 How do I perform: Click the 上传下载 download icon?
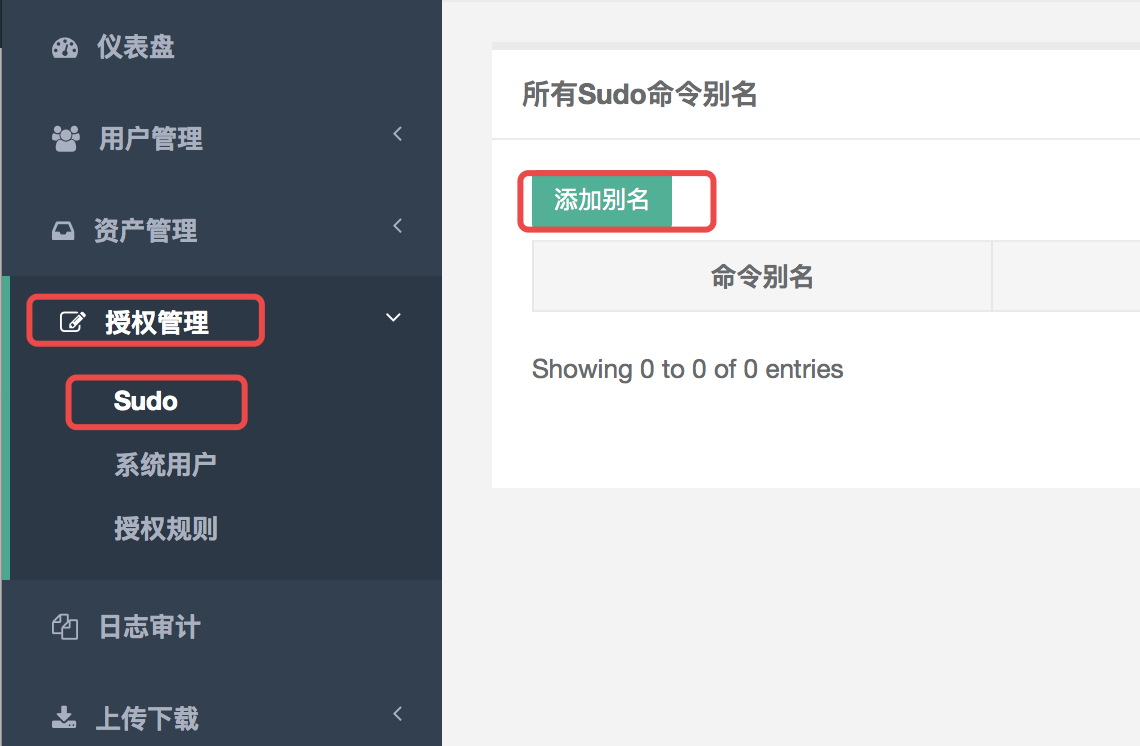(x=64, y=717)
